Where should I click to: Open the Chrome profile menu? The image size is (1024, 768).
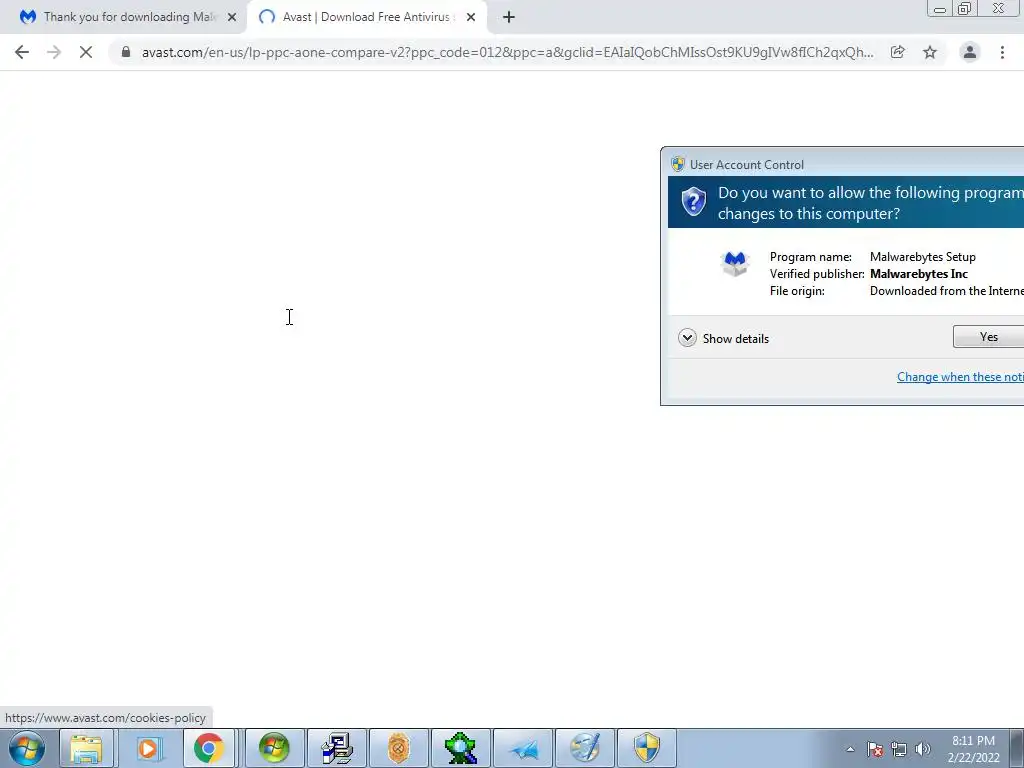pos(970,52)
